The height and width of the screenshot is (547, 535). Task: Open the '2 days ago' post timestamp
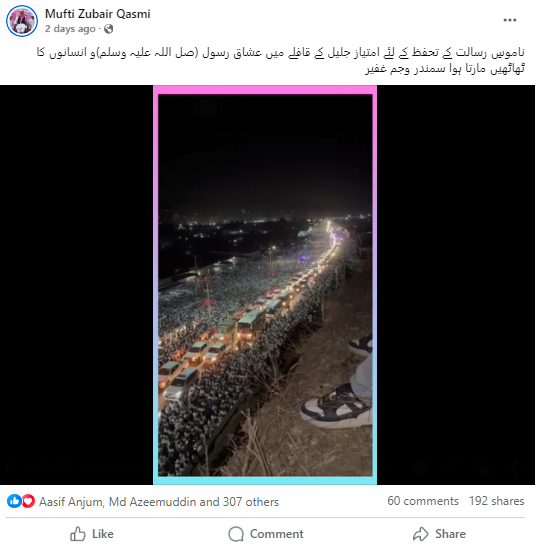pos(70,29)
